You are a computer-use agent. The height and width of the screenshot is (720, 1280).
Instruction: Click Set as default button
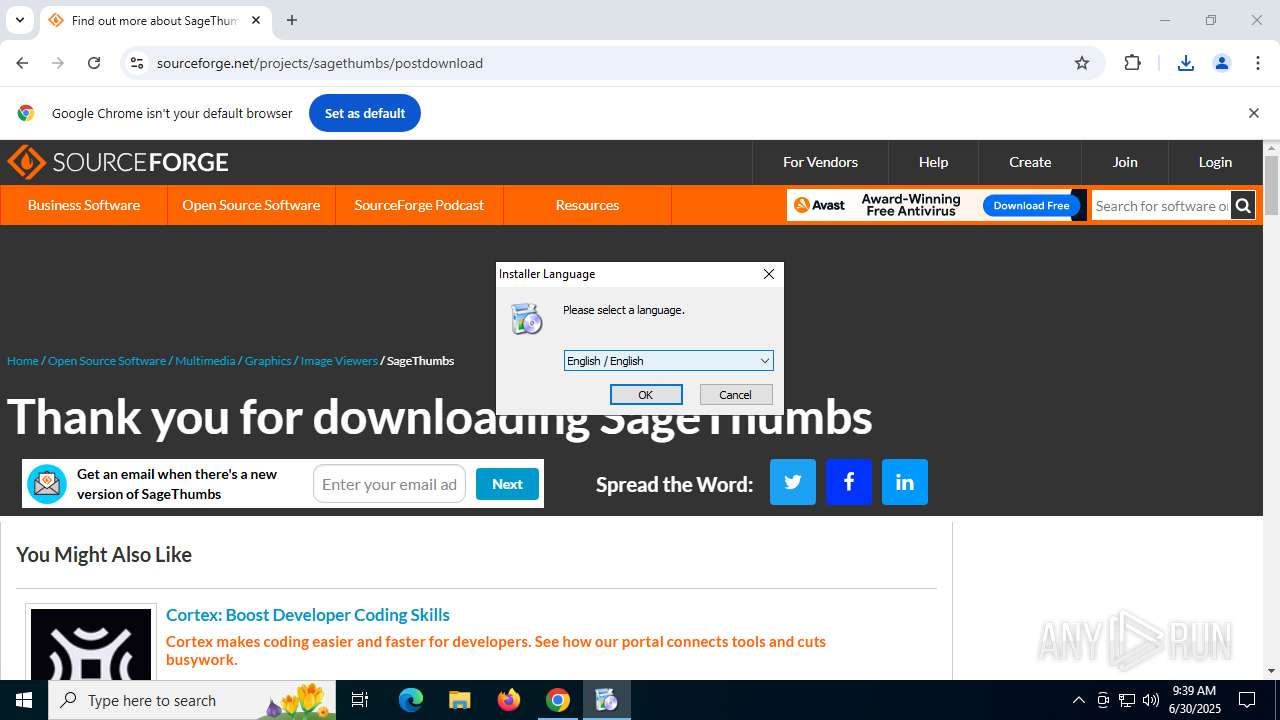(x=365, y=113)
